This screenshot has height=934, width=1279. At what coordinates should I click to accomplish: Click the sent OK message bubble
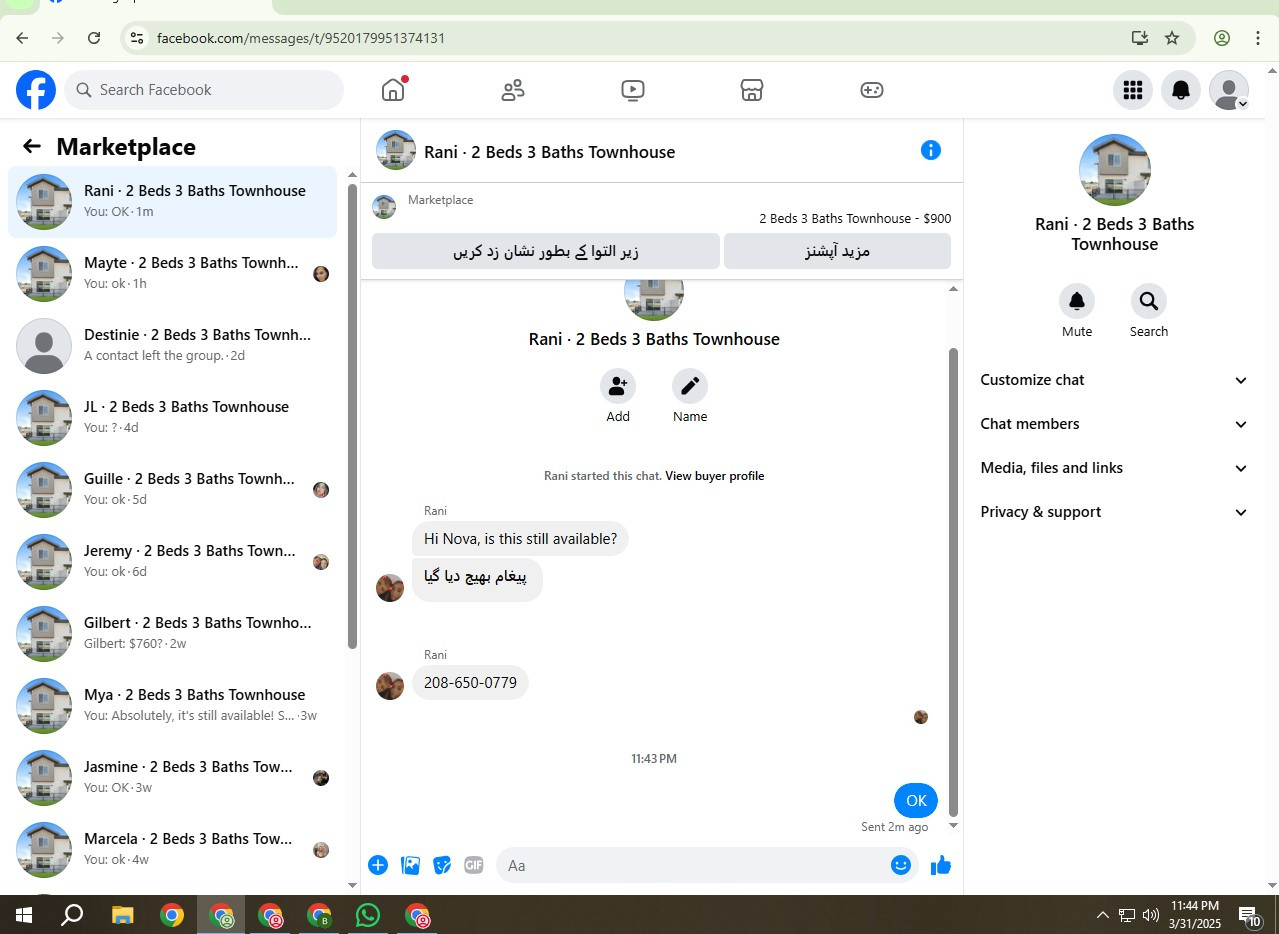pyautogui.click(x=916, y=800)
